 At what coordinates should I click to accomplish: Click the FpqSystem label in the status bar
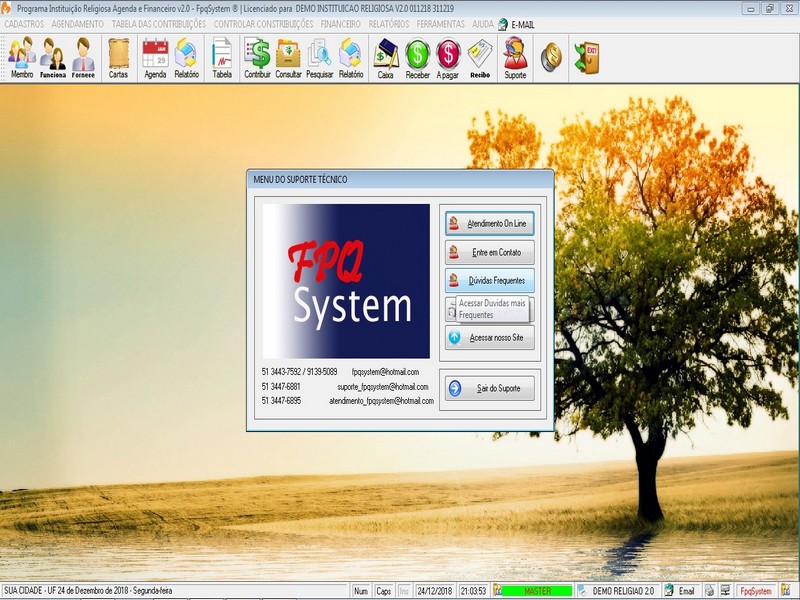point(756,591)
